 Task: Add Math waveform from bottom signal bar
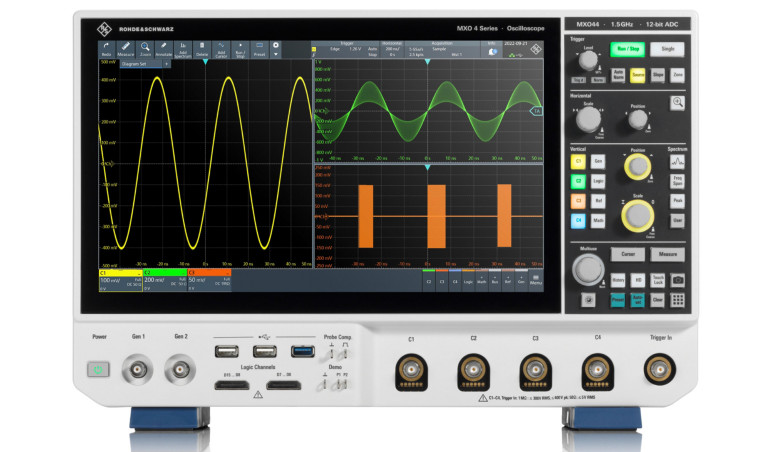pos(482,281)
